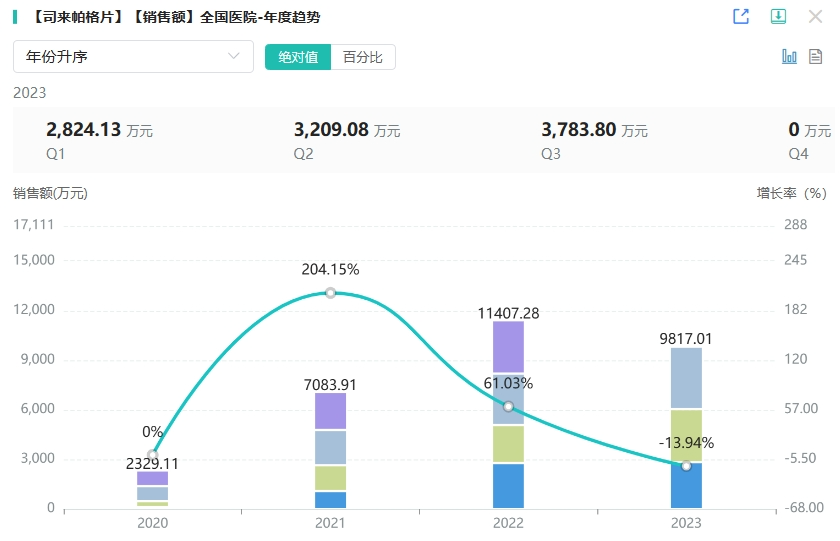This screenshot has height=541, width=840.
Task: Switch to data table document icon
Action: pyautogui.click(x=816, y=57)
